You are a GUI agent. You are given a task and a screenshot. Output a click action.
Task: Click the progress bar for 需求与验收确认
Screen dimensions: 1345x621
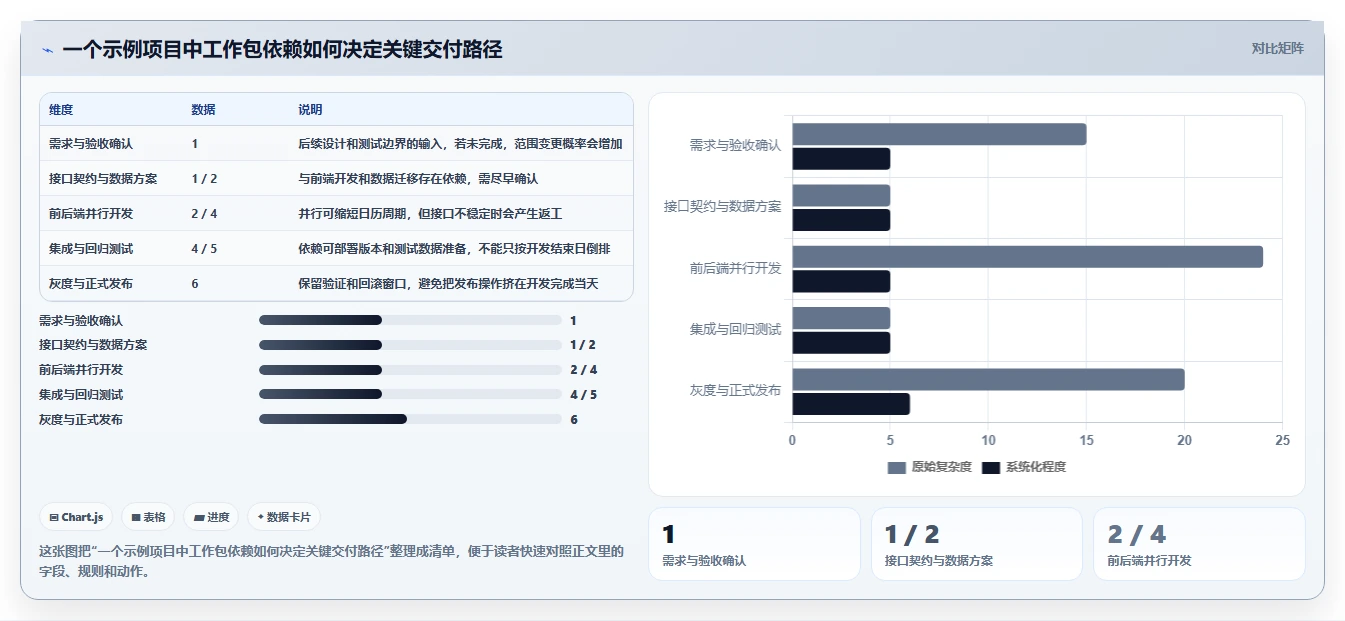(410, 320)
